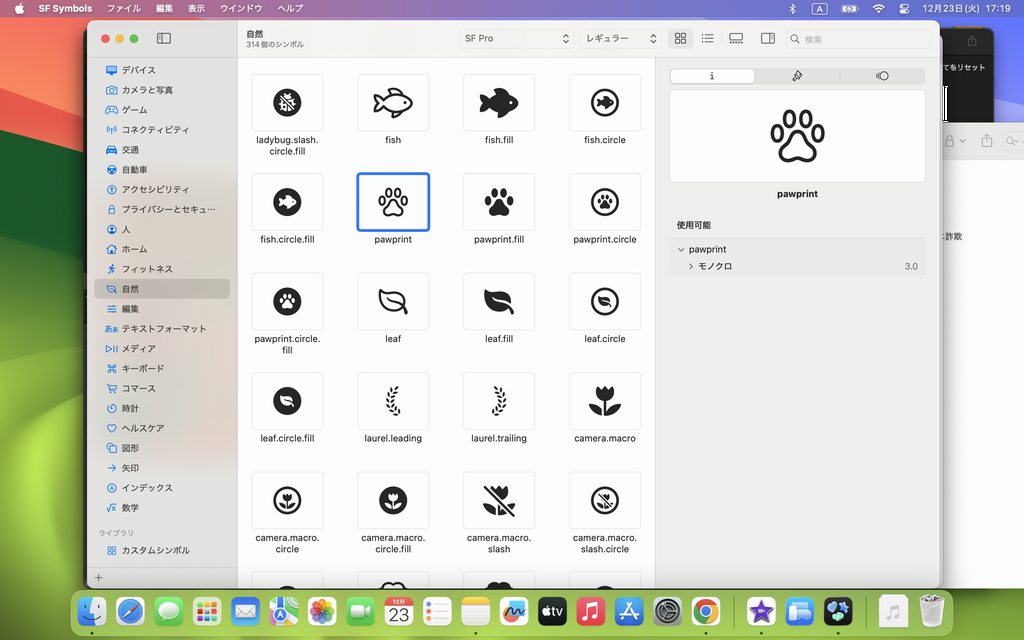Open the 編集 menu in the menu bar

click(164, 8)
